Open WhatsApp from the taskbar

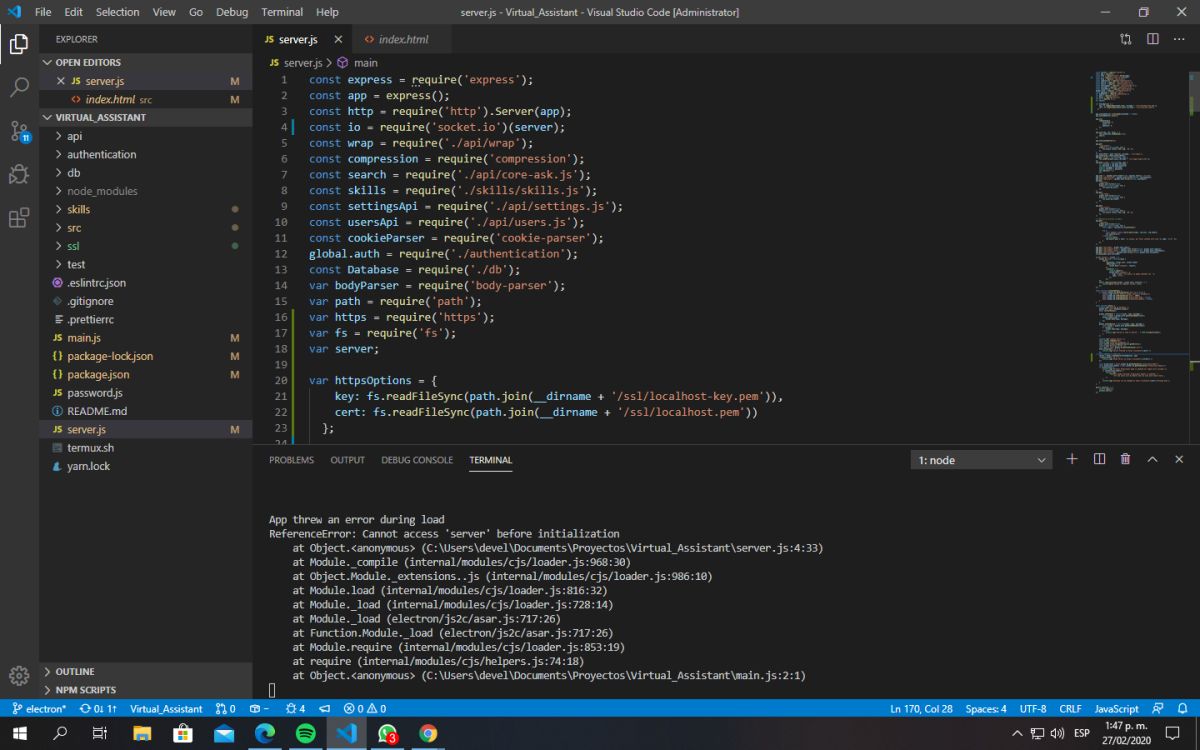tap(388, 733)
